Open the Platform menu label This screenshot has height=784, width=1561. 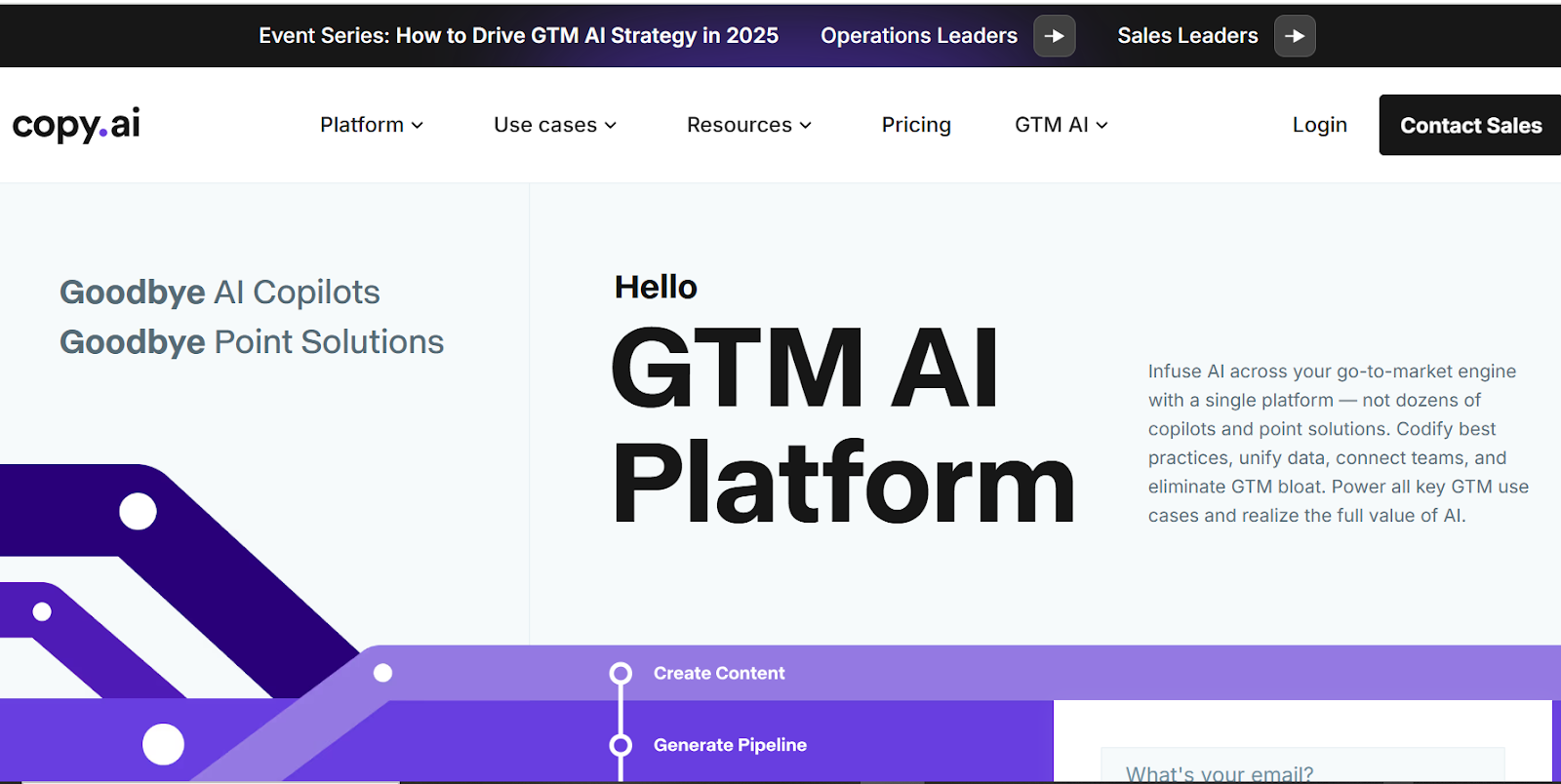pos(362,125)
